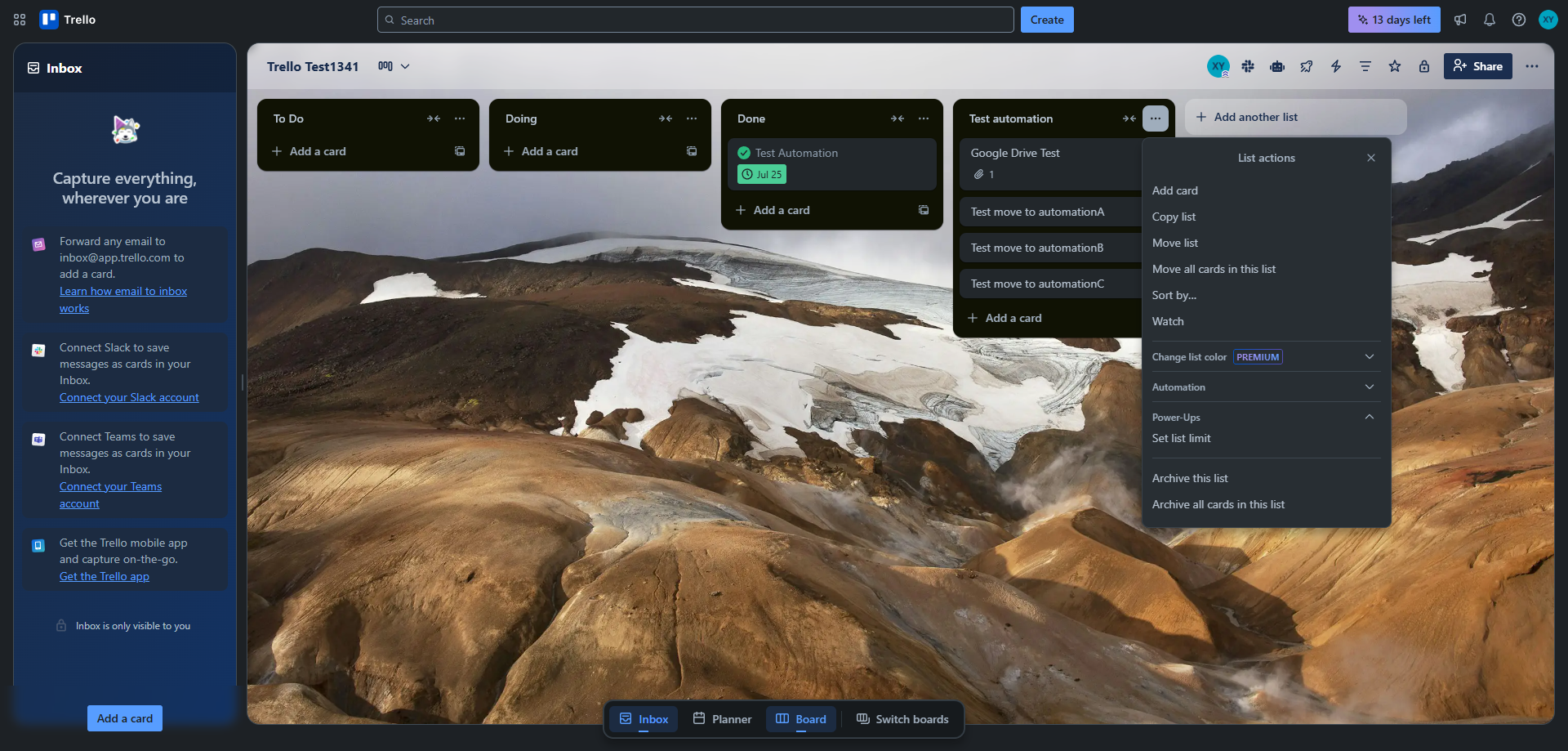This screenshot has height=751, width=1568.
Task: Select Archive this list
Action: tap(1266, 478)
